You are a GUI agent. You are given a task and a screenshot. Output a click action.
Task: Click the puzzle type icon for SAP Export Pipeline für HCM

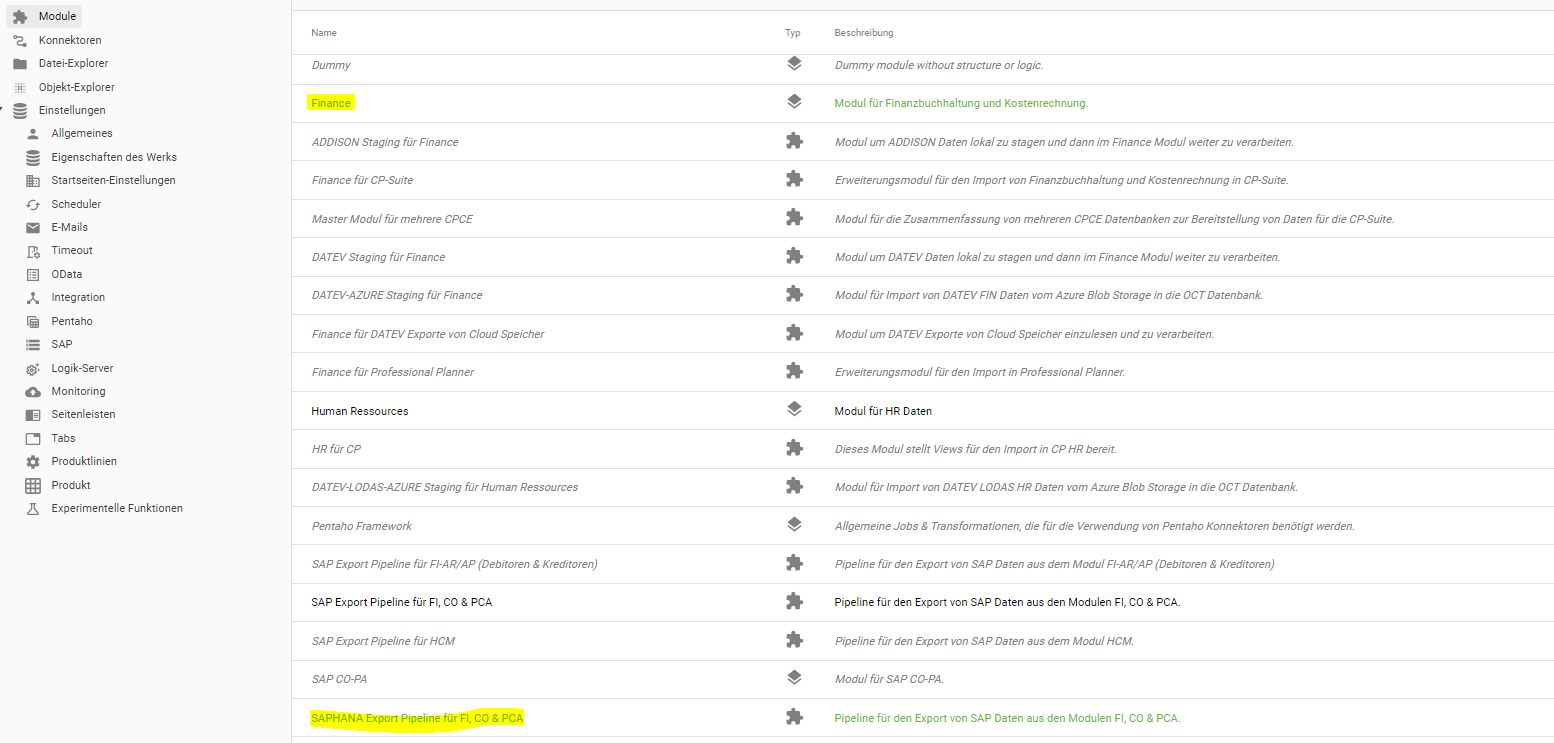(x=794, y=640)
